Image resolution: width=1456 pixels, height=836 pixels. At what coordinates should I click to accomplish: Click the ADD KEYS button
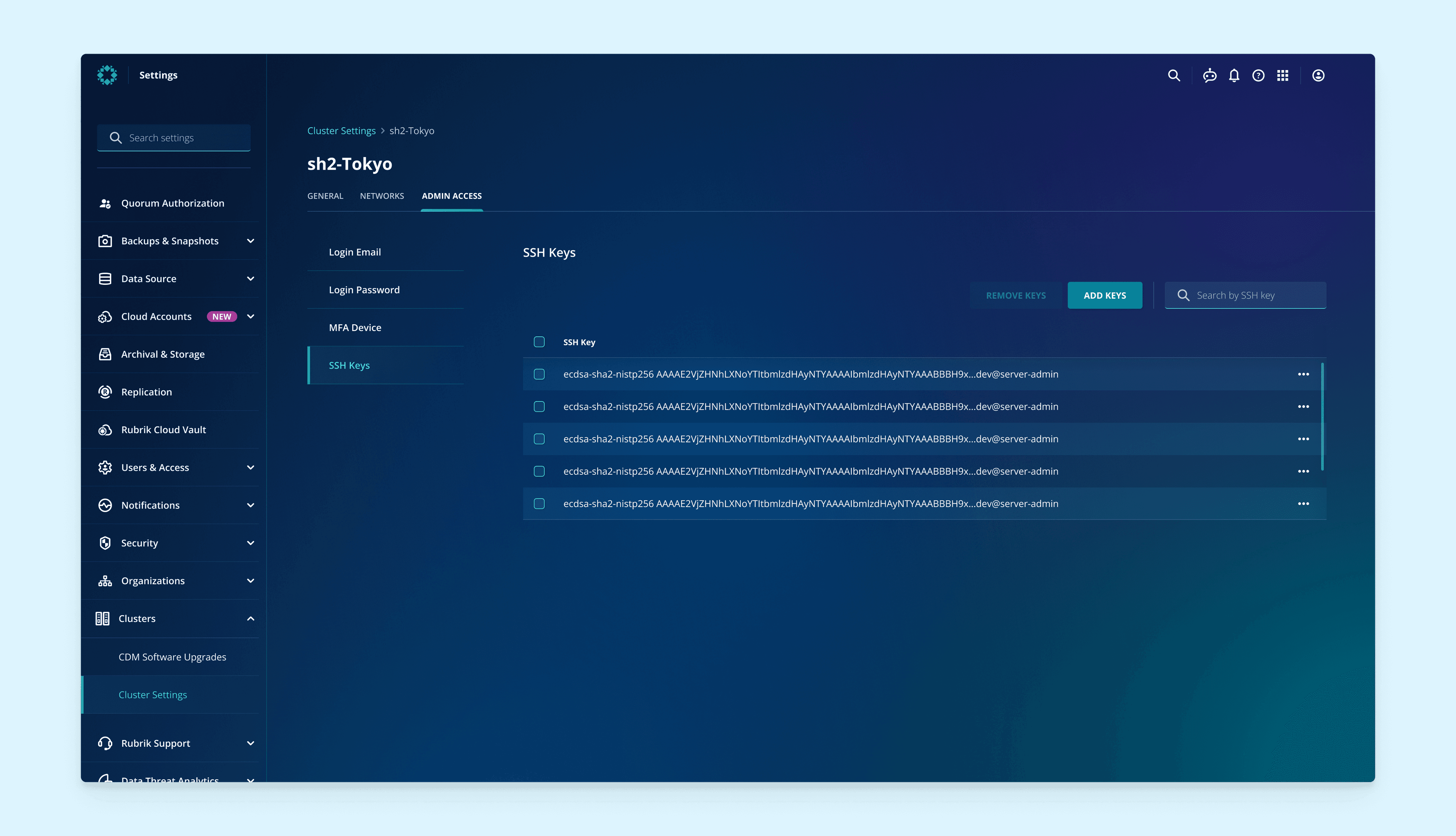click(x=1104, y=295)
